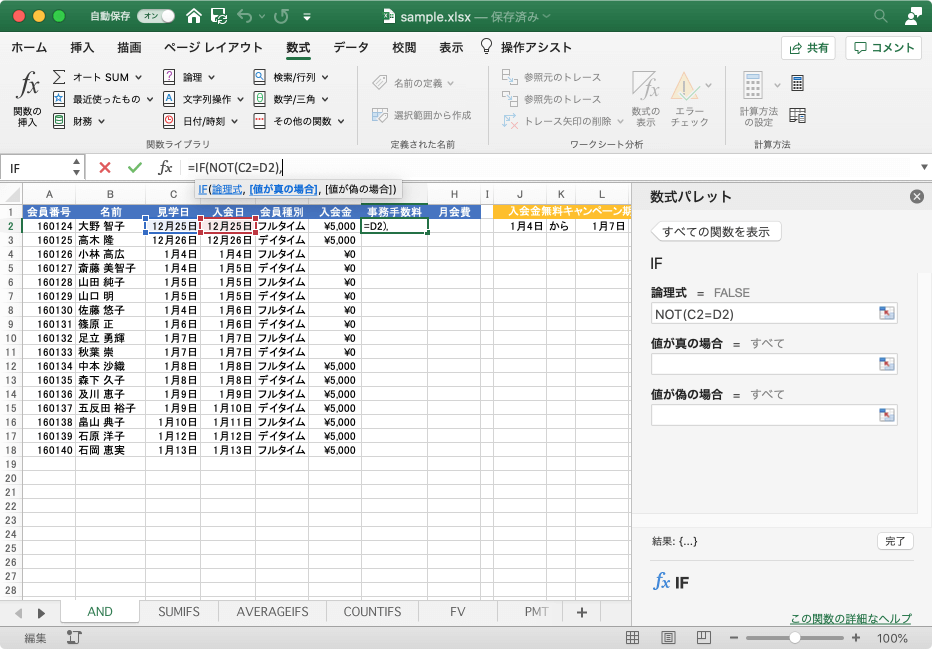Open Calculation Options (計算方法の設定)

(758, 99)
